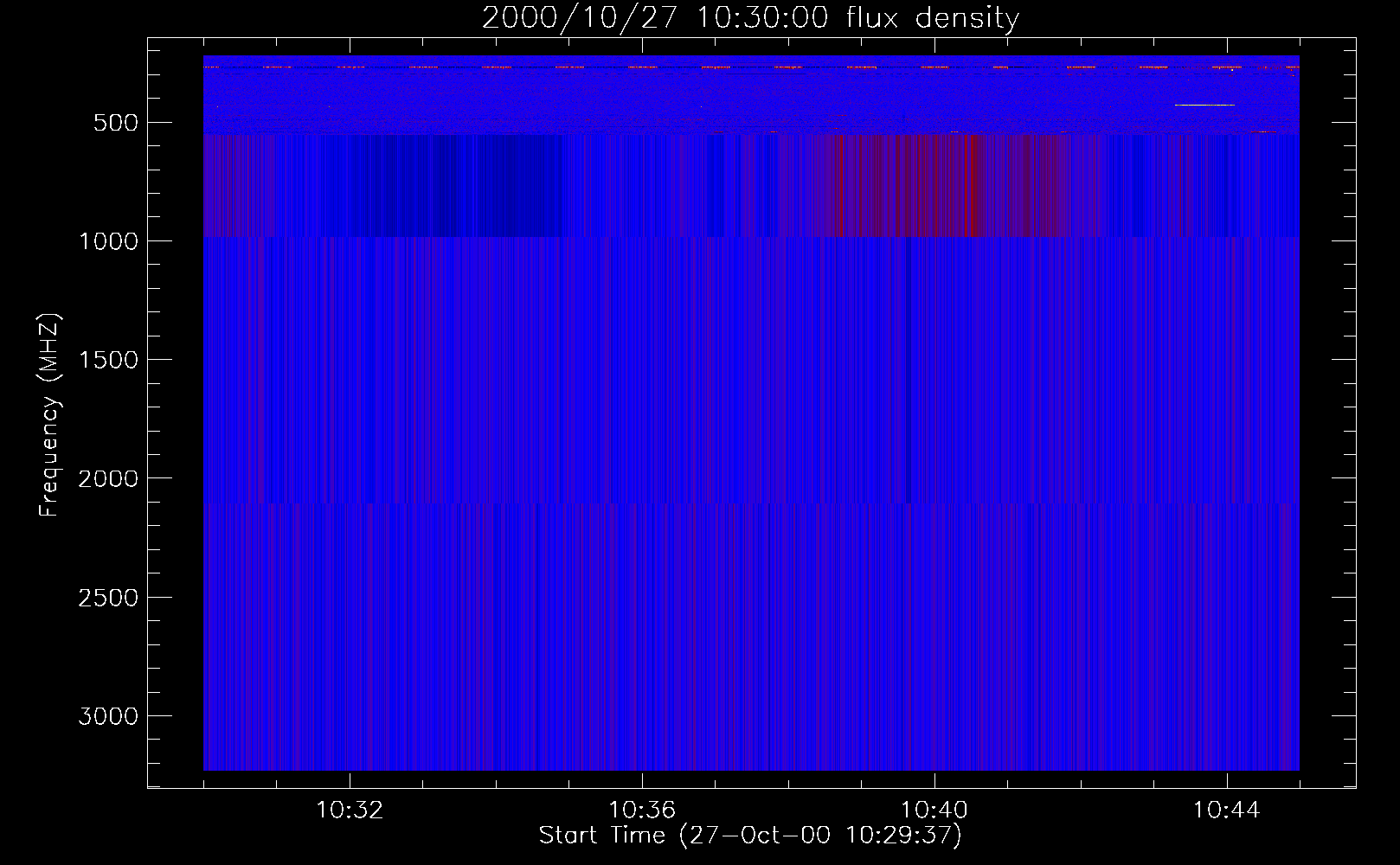Viewport: 1400px width, 865px height.
Task: Click the 1000 frequency tick label
Action: [108, 241]
